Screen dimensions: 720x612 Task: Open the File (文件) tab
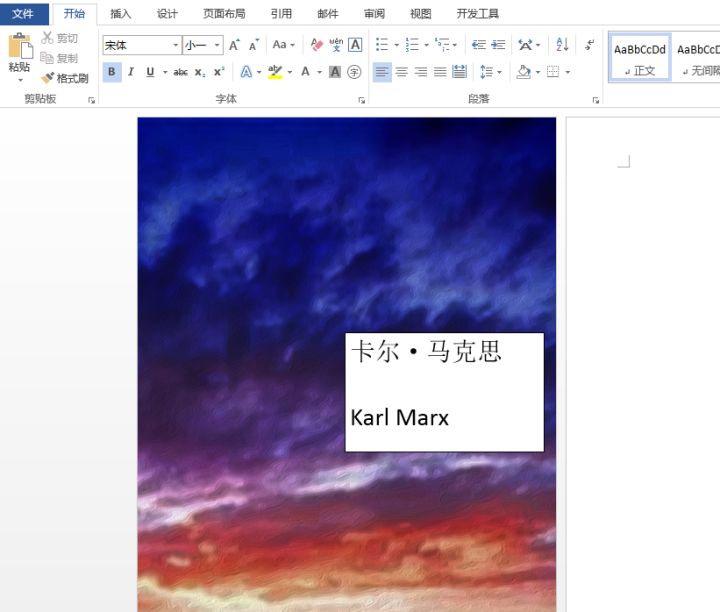click(23, 14)
